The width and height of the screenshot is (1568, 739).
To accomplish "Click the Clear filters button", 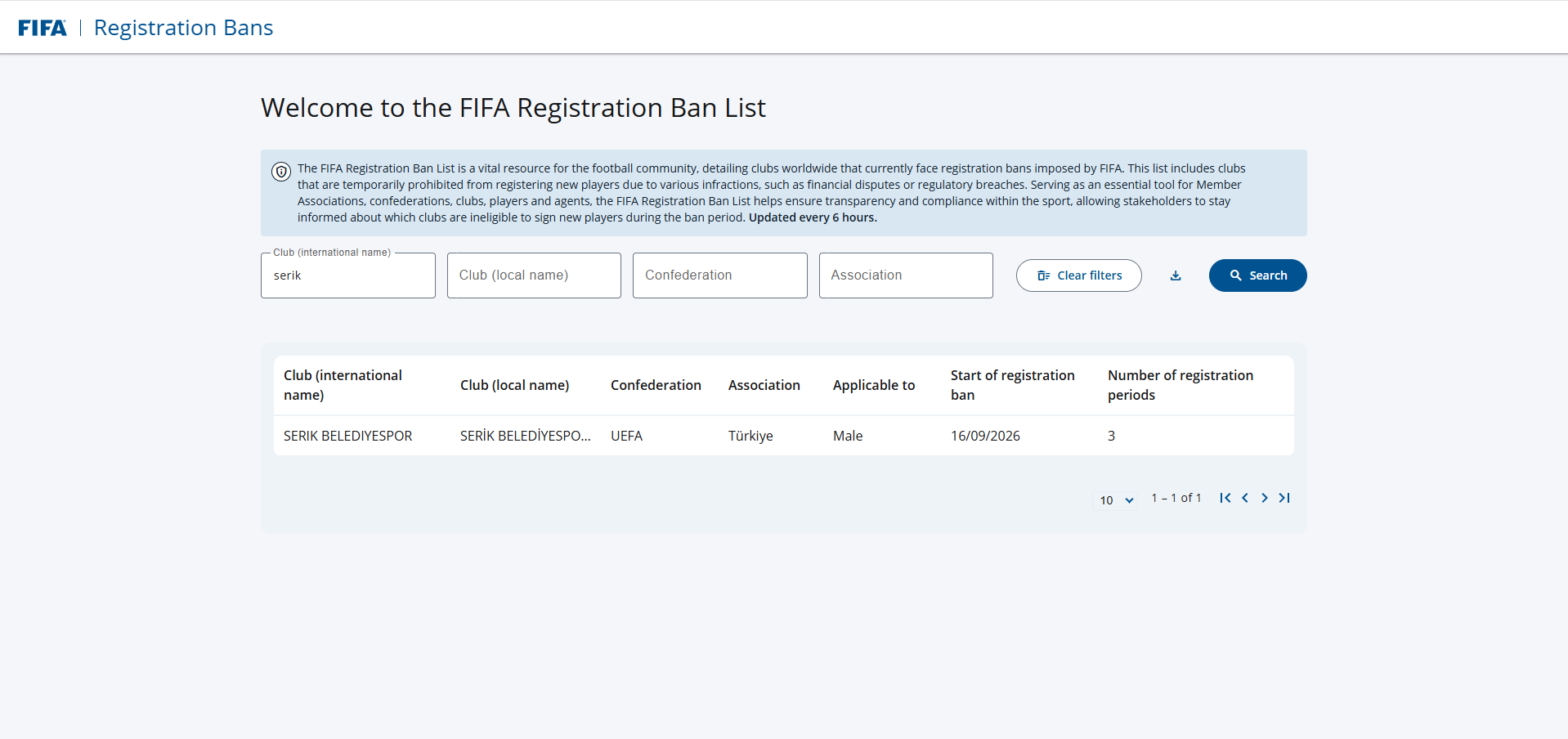I will pos(1079,275).
